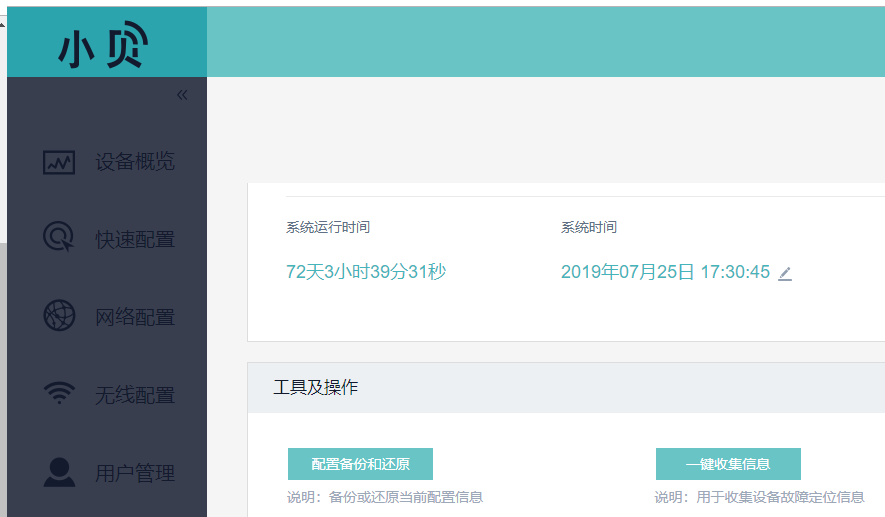Screen dimensions: 885x517
Task: Edit system time with pencil icon
Action: pos(785,274)
